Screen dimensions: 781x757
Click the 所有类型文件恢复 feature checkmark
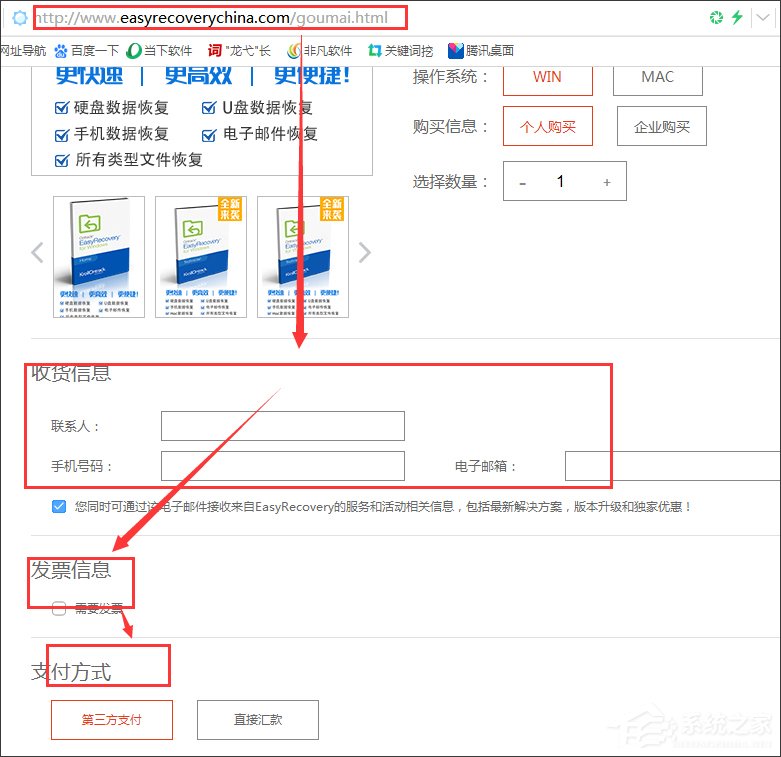(x=62, y=160)
